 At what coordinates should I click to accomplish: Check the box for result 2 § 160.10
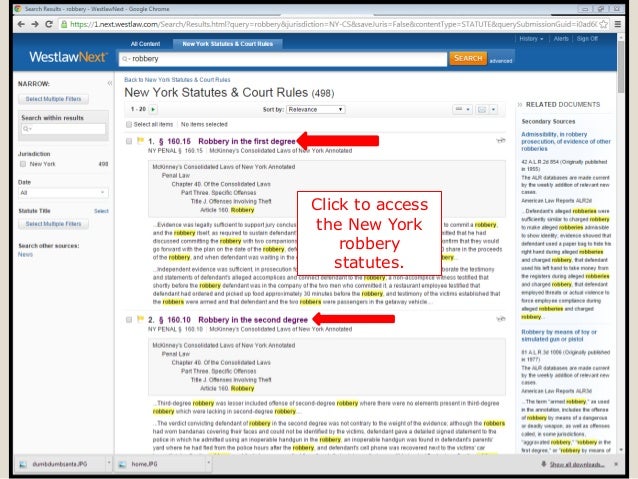pyautogui.click(x=129, y=319)
